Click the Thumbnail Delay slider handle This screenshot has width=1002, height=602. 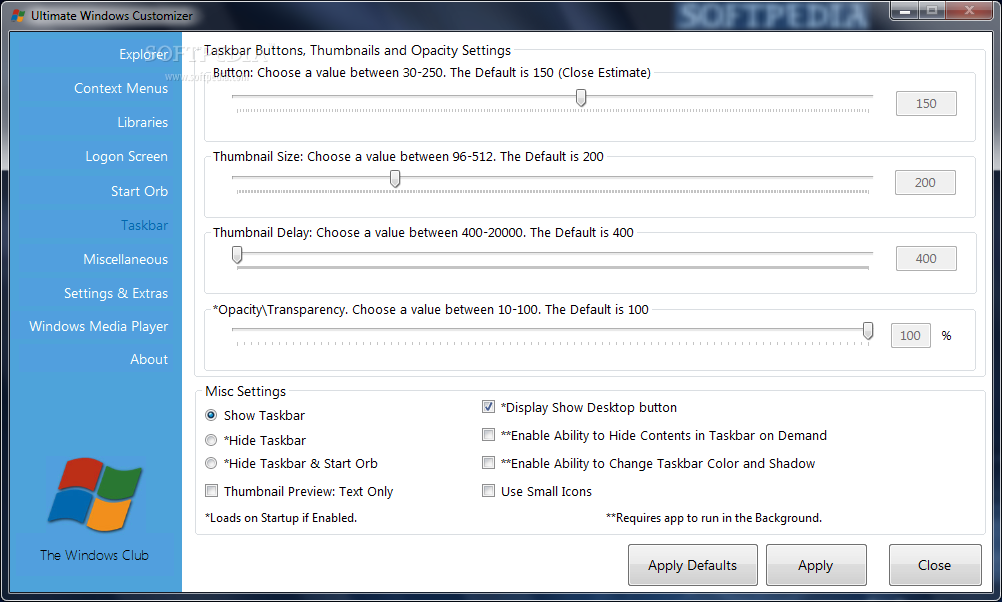(237, 255)
